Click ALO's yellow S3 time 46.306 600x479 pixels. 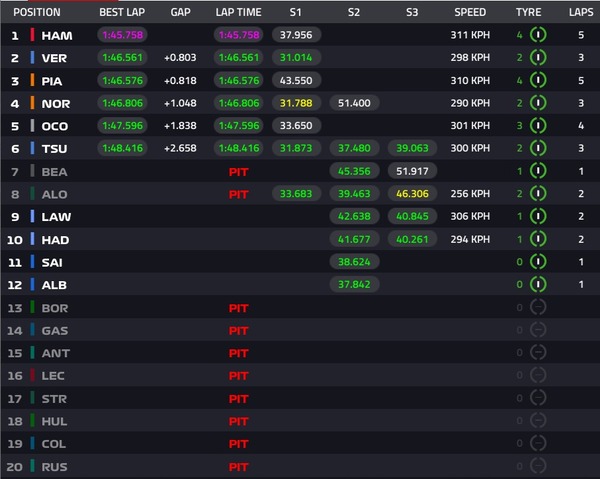(x=412, y=194)
